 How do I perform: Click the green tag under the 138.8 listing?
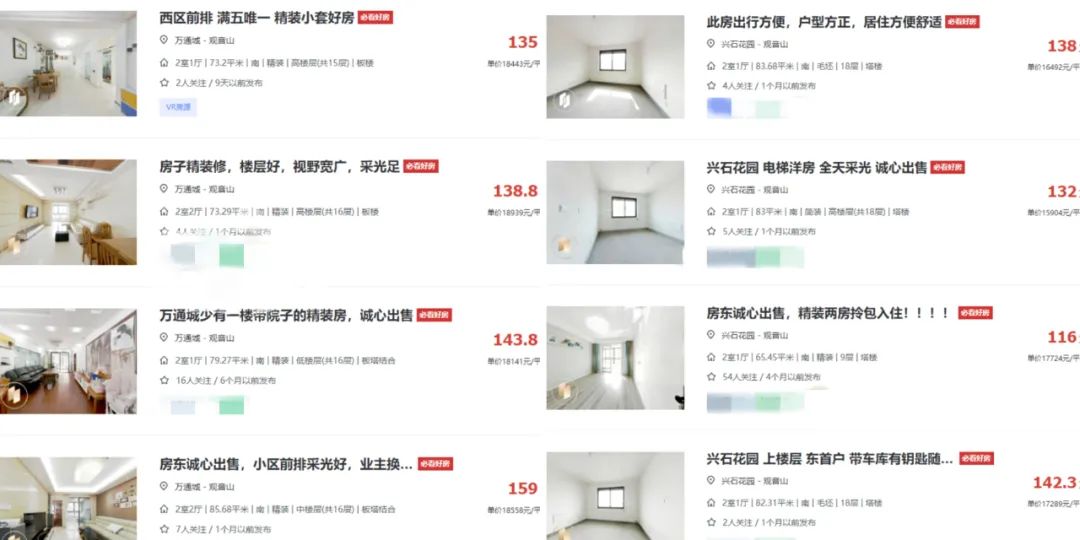click(x=231, y=256)
